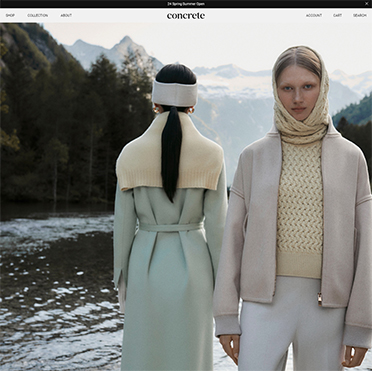
Task: Open the COLLECTION menu
Action: point(38,15)
